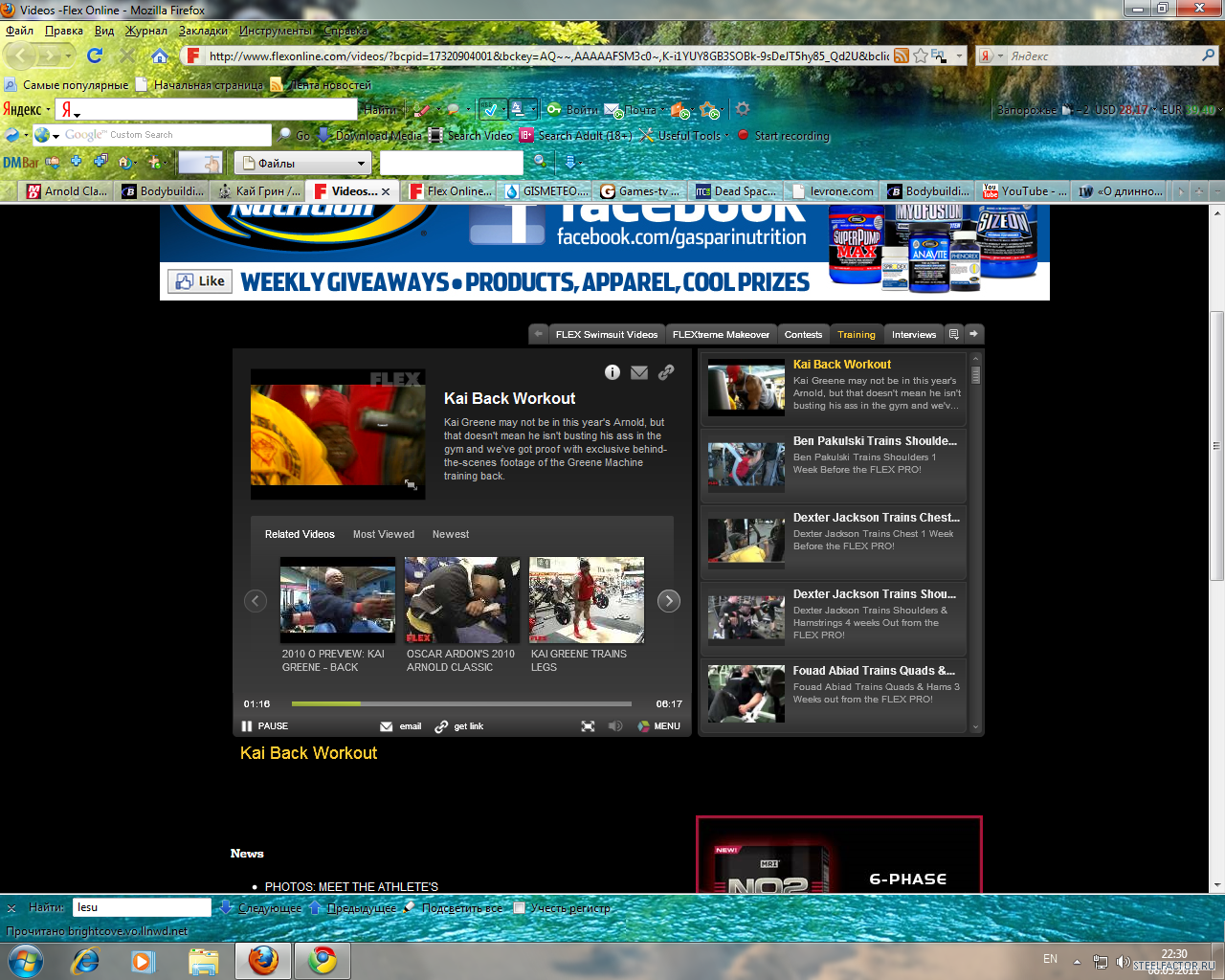Switch to Most Viewed tab
1225x980 pixels.
point(383,534)
